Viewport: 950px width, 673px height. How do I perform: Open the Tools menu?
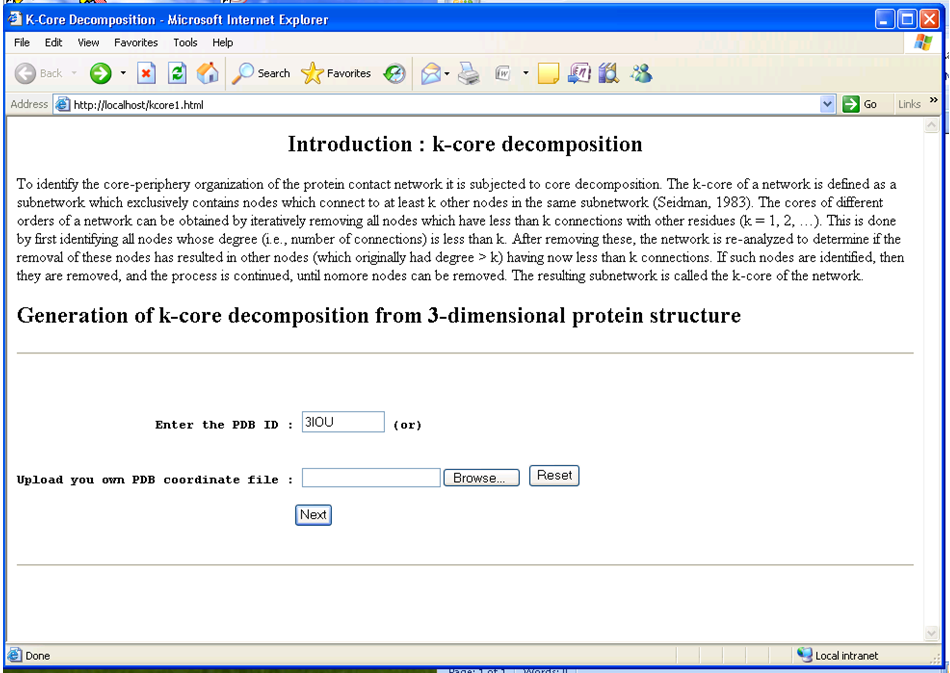(x=185, y=42)
